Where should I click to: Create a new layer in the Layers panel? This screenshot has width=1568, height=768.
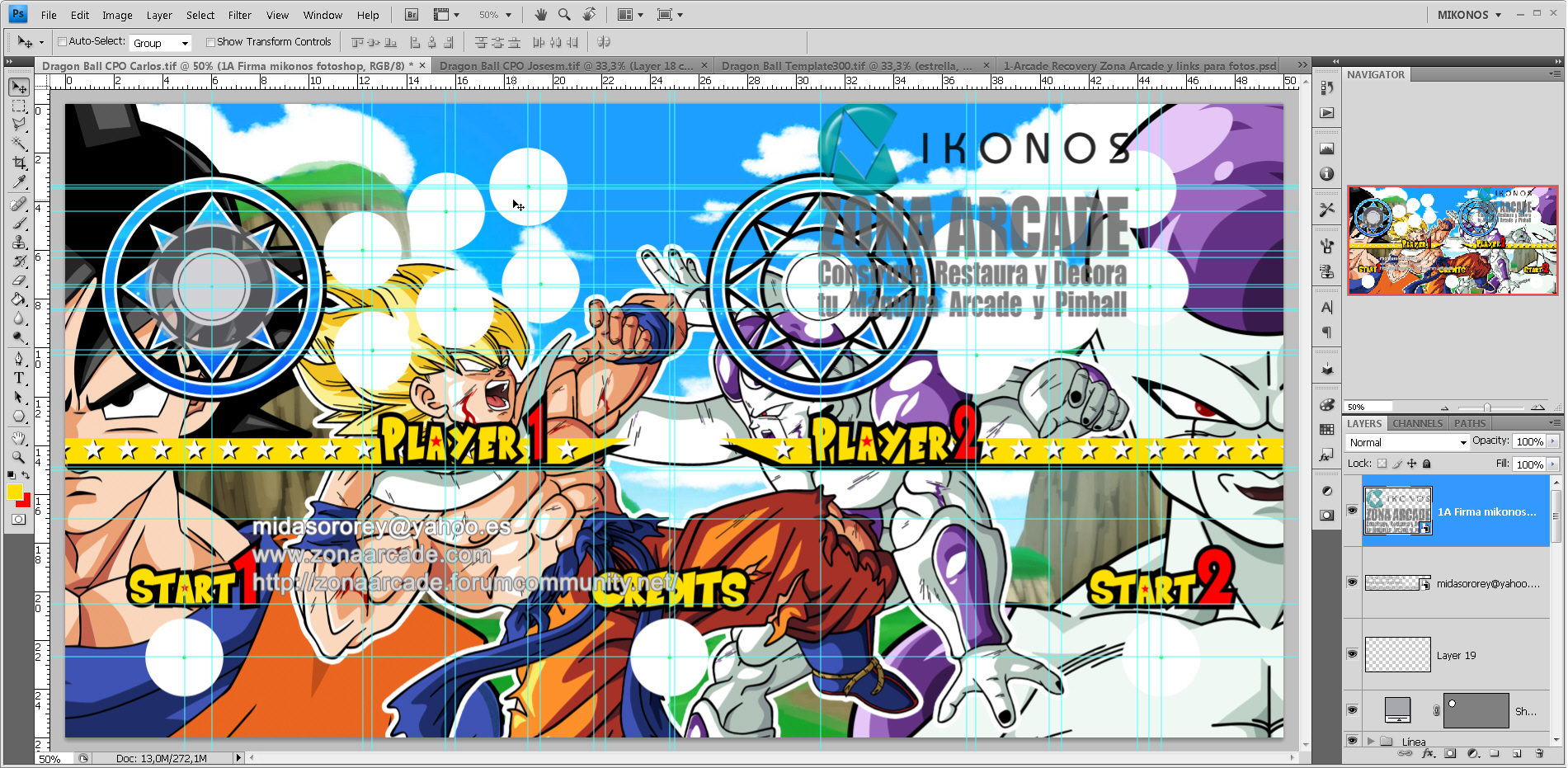click(1516, 753)
